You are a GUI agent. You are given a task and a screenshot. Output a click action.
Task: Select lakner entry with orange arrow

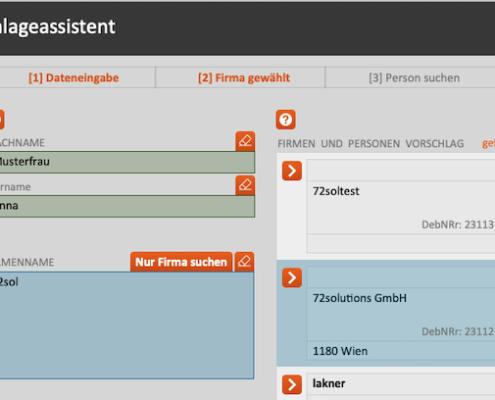292,385
